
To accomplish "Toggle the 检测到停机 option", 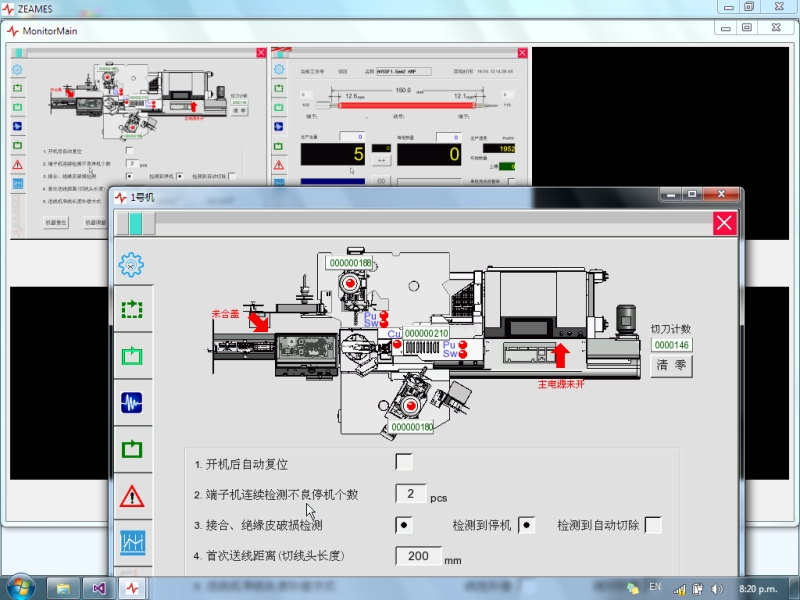I will coord(527,525).
